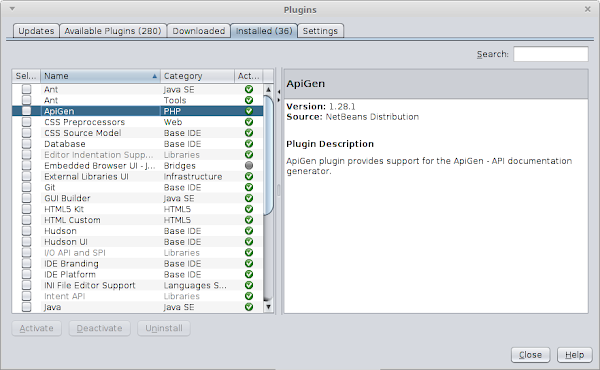Screen dimensions: 600x370
Task: Open the window menu triangle in title bar
Action: point(12,8)
